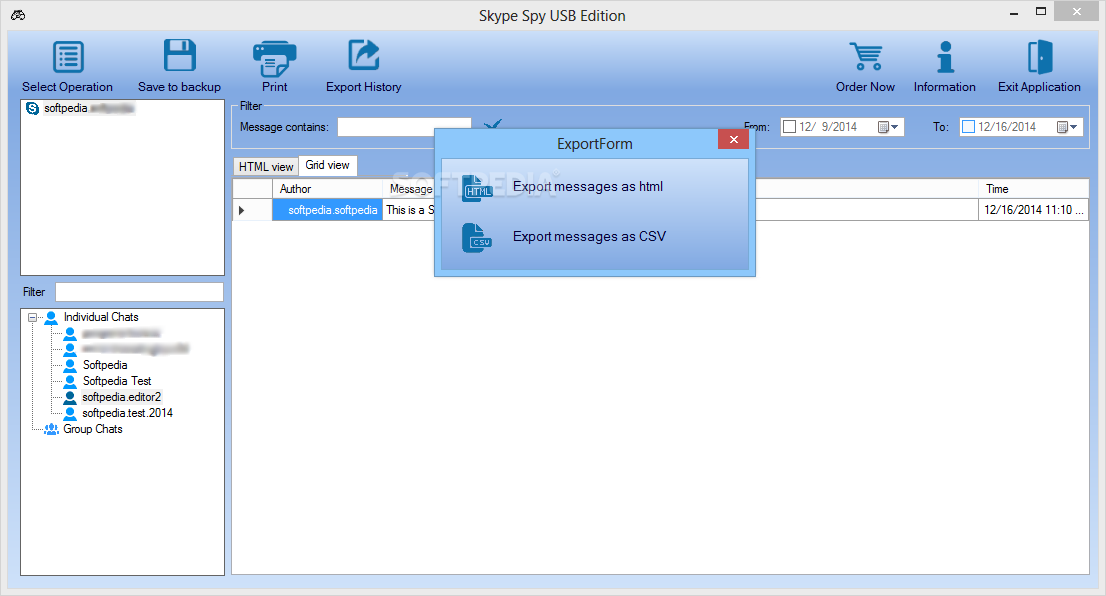
Task: Click the row selector arrow in grid
Action: [x=242, y=210]
